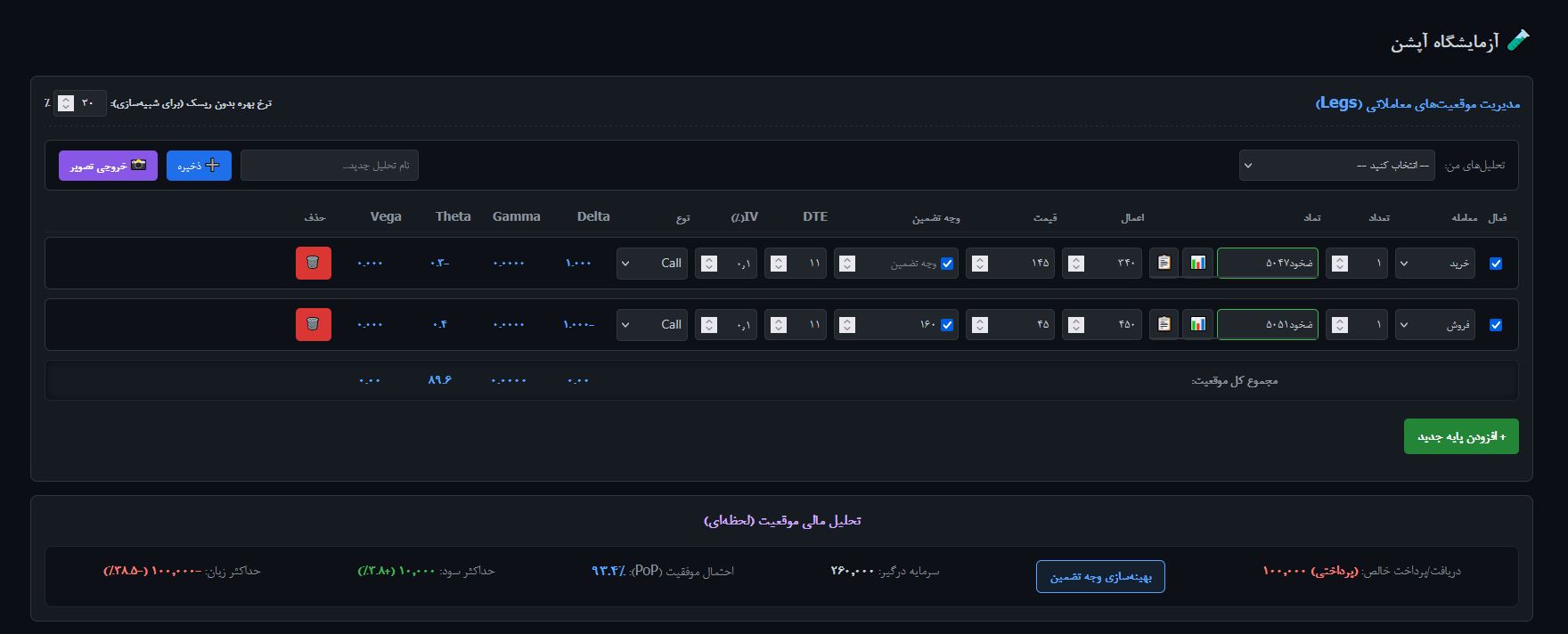Click the margin spinner in the ضخود۵۰۵۱ row
The image size is (1568, 634).
848,325
